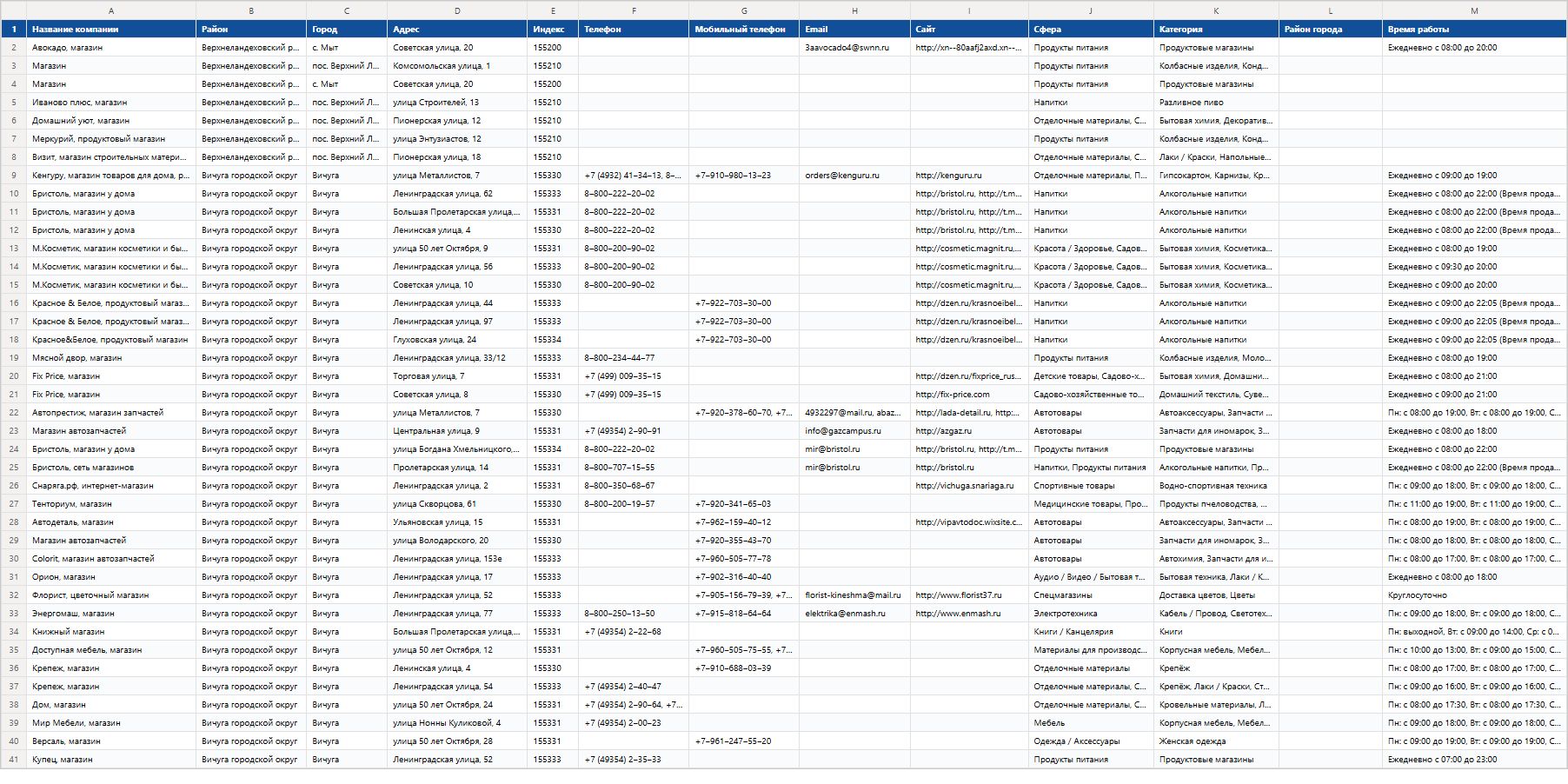The image size is (1568, 784).
Task: Select the "Разливное пиво" category cell
Action: pyautogui.click(x=1216, y=103)
